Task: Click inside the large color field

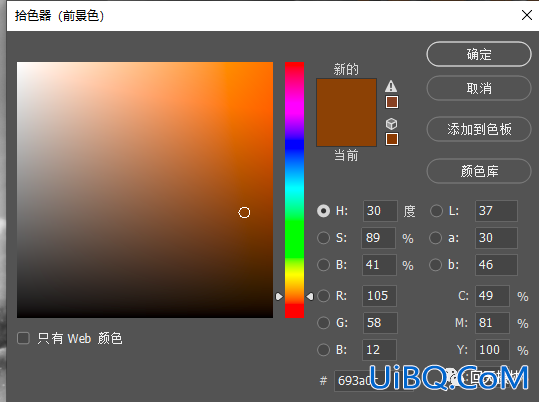Action: point(145,190)
